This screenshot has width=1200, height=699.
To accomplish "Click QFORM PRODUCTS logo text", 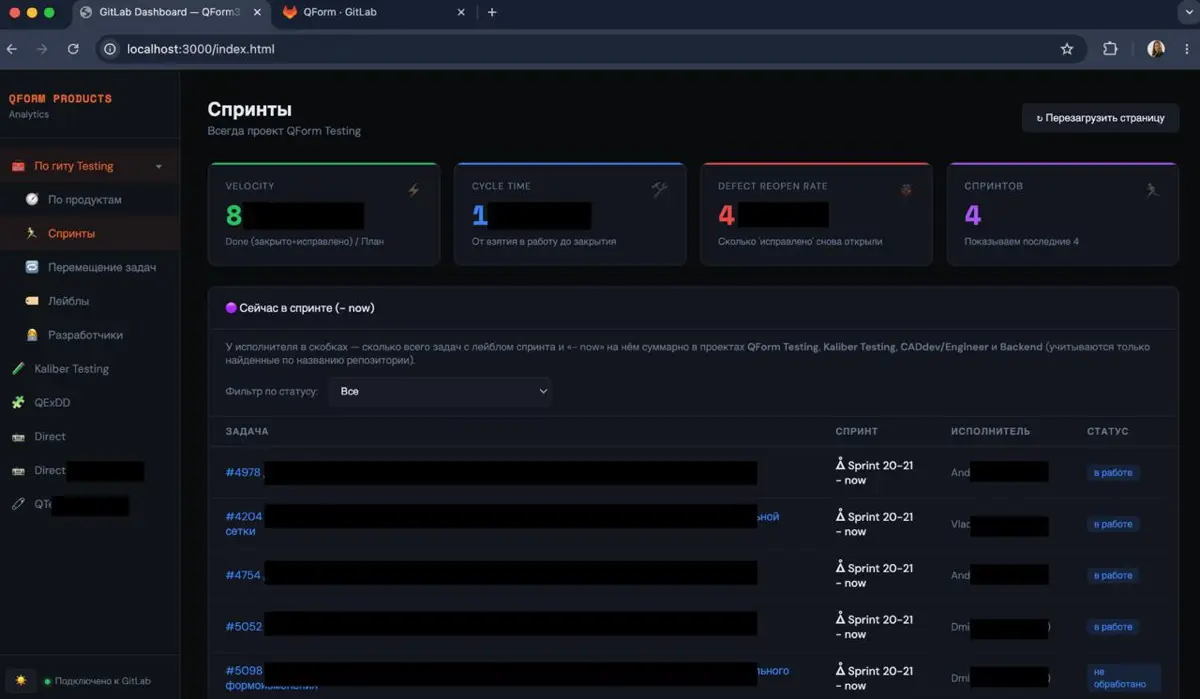I will [x=60, y=99].
